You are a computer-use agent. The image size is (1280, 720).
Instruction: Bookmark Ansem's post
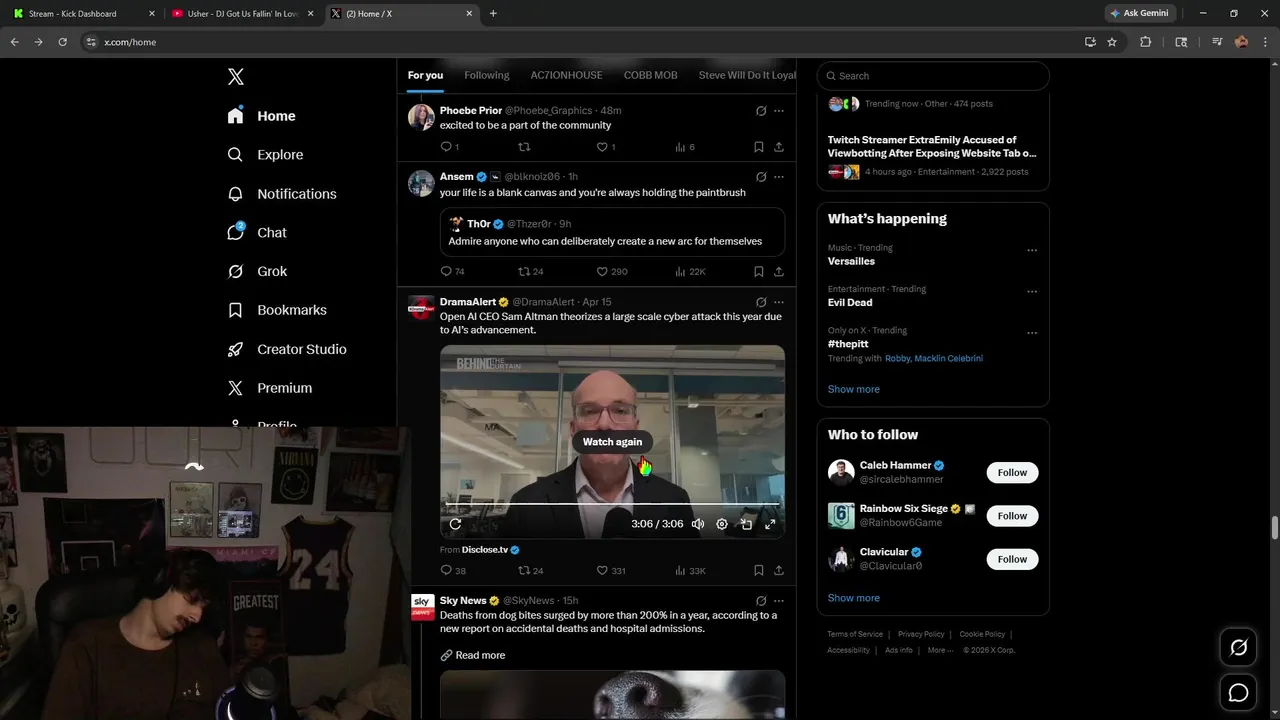click(759, 271)
